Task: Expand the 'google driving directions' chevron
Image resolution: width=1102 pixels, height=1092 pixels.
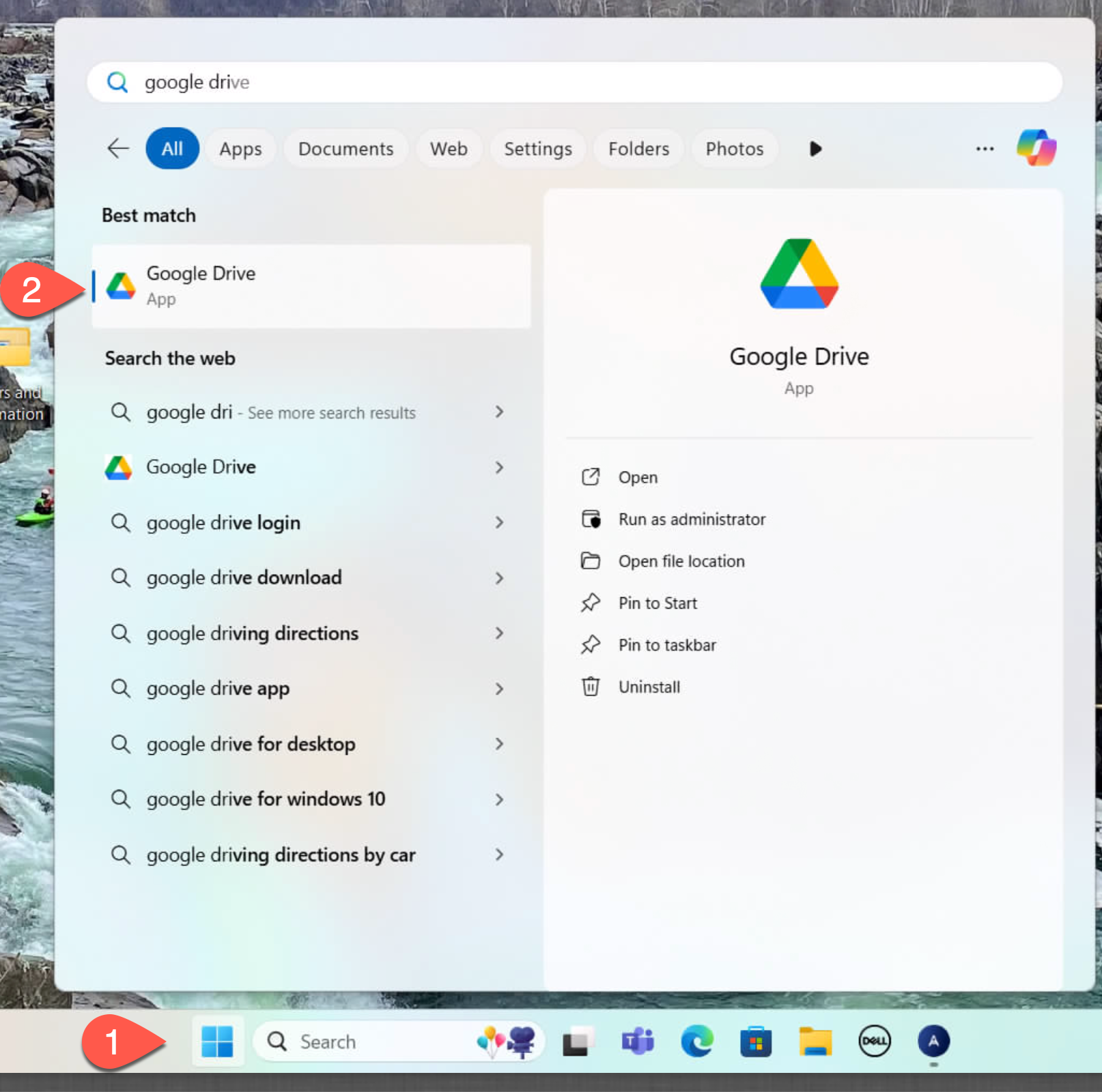Action: coord(500,633)
